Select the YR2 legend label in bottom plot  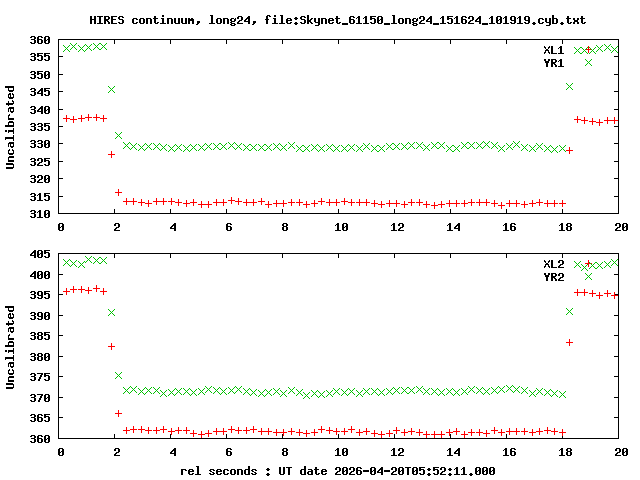pos(553,277)
